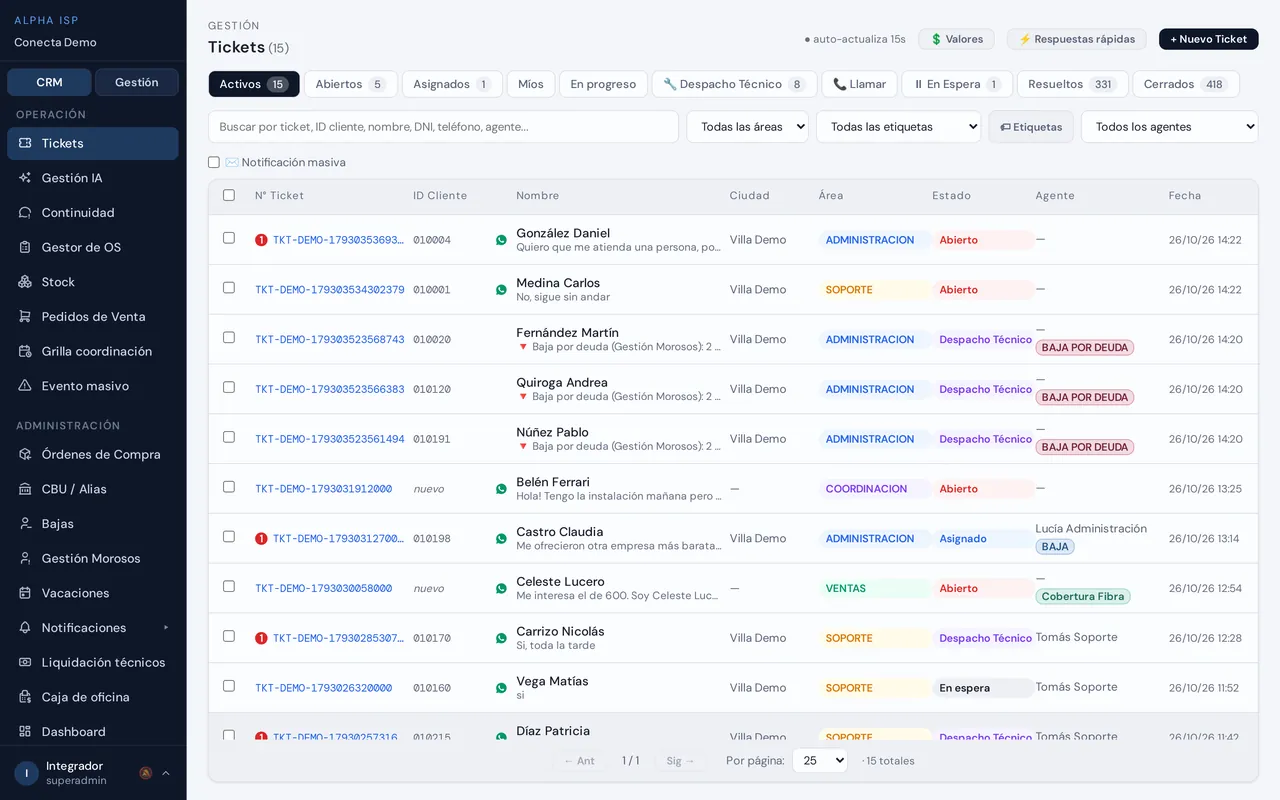Screen dimensions: 1280x800
Task: Expand the Por página 25 selector
Action: (x=820, y=761)
